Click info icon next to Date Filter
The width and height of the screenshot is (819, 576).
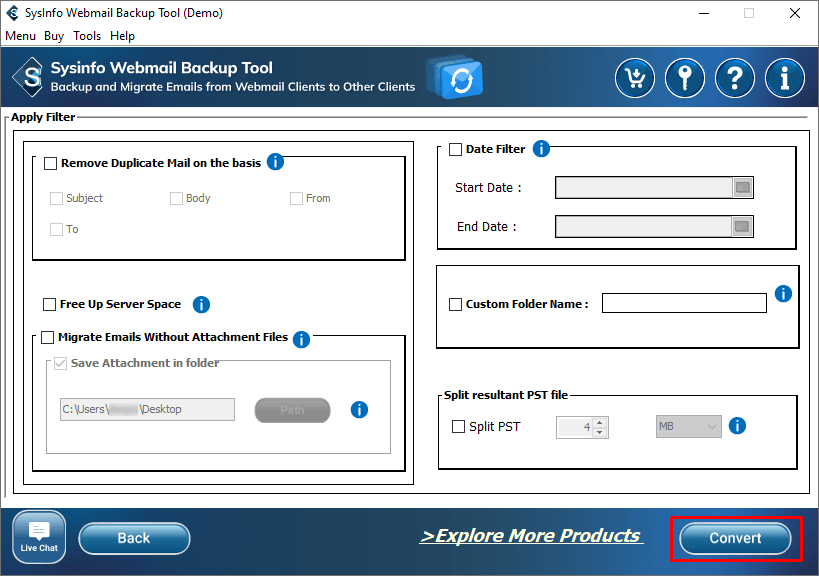coord(541,149)
